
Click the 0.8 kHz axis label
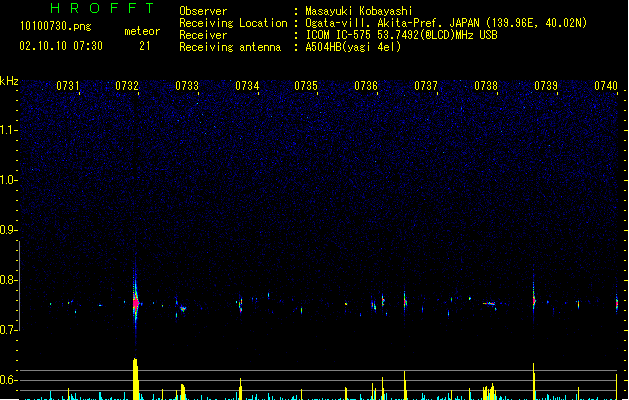[x=9, y=280]
